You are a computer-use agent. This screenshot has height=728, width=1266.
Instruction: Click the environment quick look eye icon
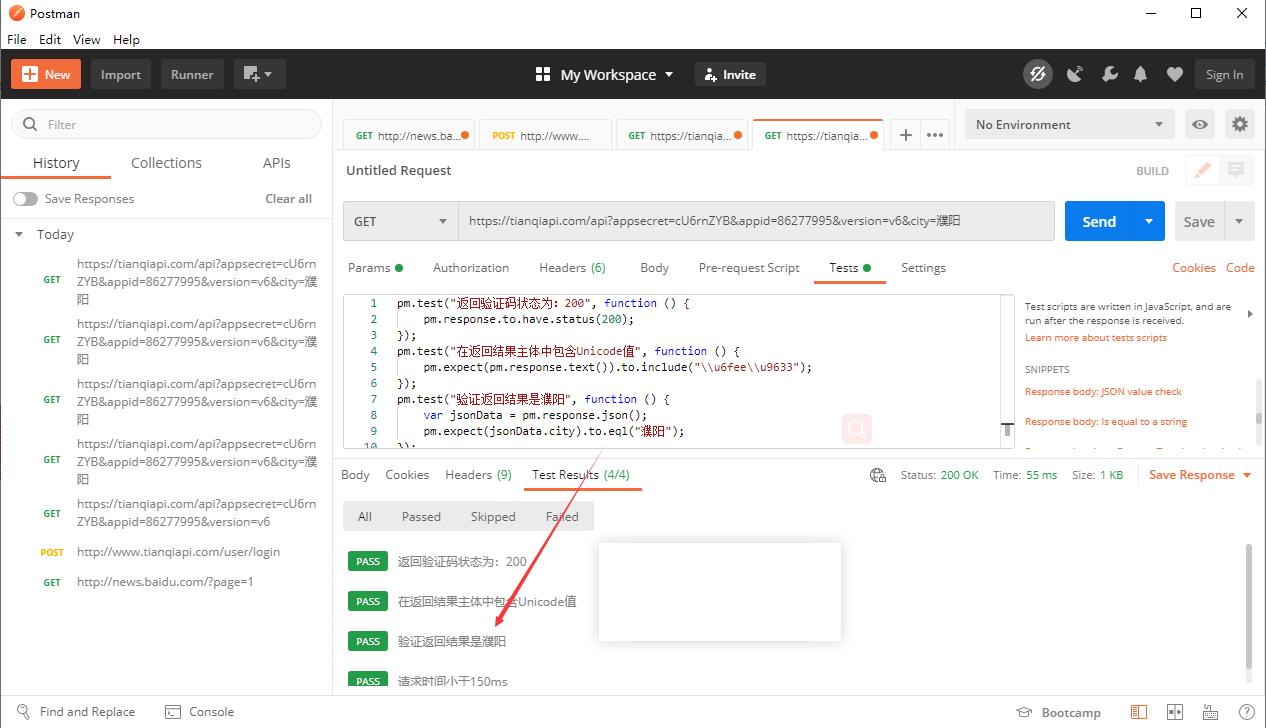pos(1200,124)
